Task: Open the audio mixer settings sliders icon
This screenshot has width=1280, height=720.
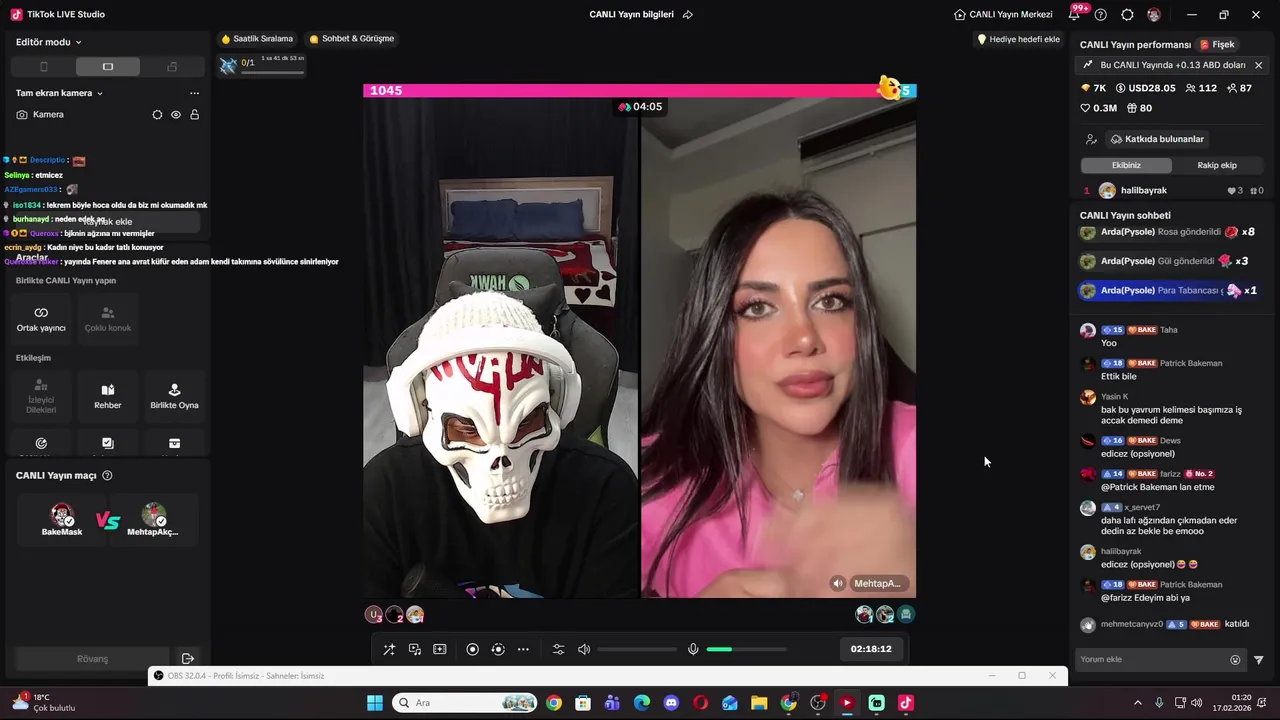Action: [559, 649]
